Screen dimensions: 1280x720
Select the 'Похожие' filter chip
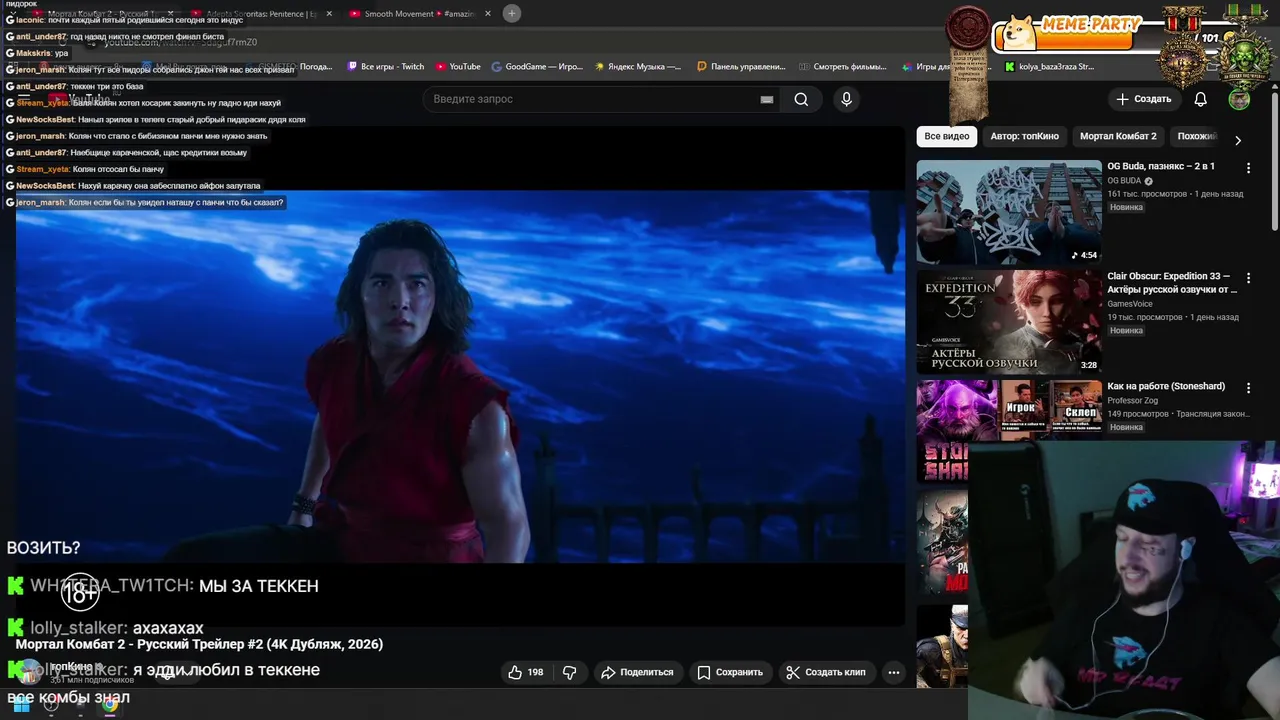pos(1197,136)
